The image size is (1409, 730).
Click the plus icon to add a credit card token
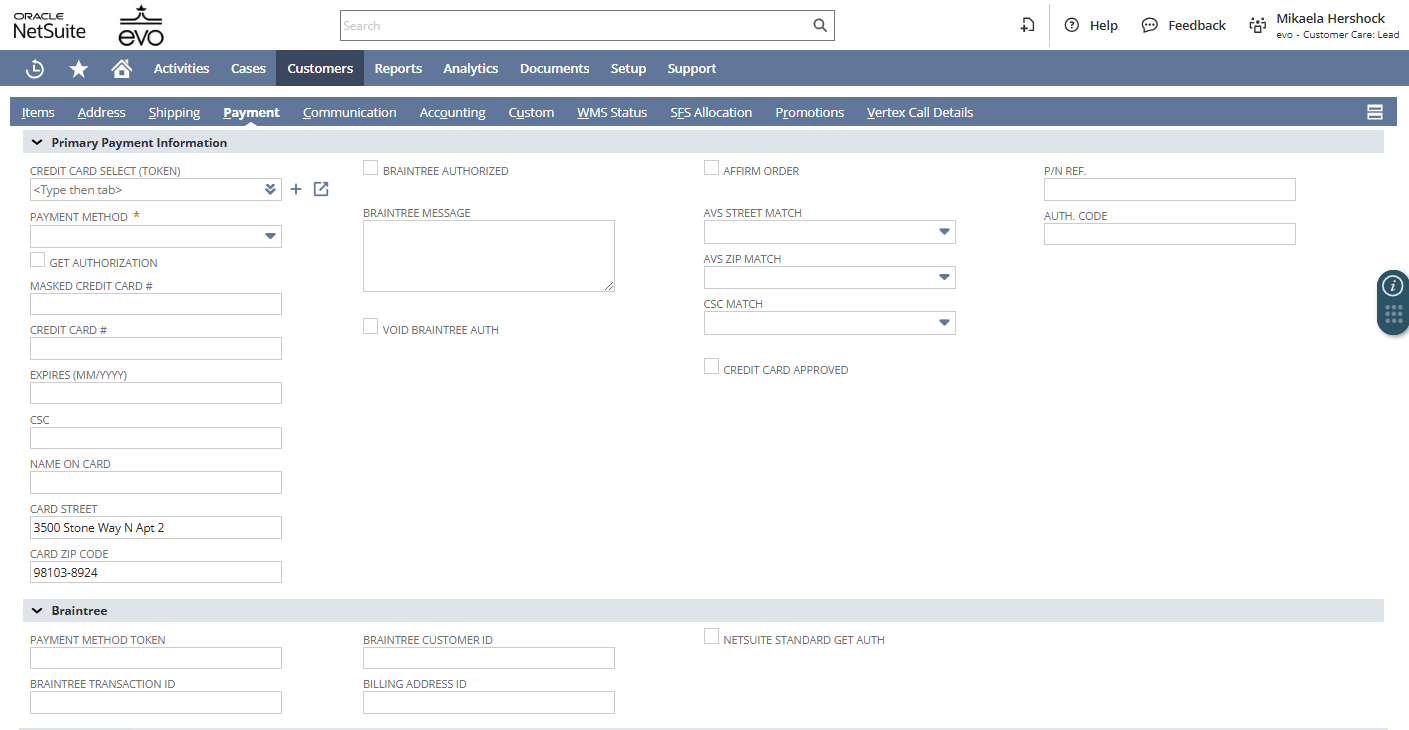click(x=296, y=190)
